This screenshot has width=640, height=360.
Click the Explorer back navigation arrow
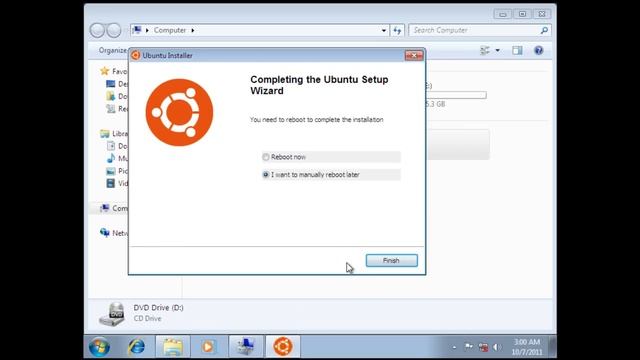pyautogui.click(x=97, y=30)
